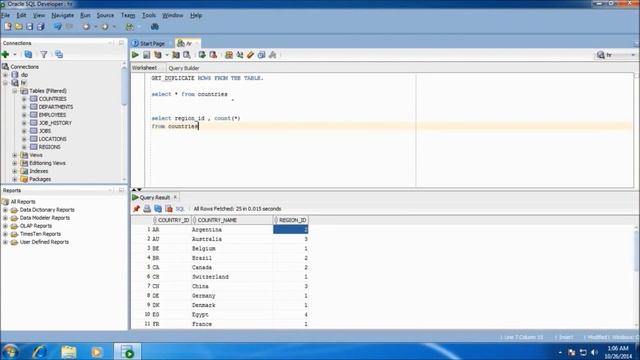640x360 pixels.
Task: Pin the query result with red pin
Action: coord(136,209)
